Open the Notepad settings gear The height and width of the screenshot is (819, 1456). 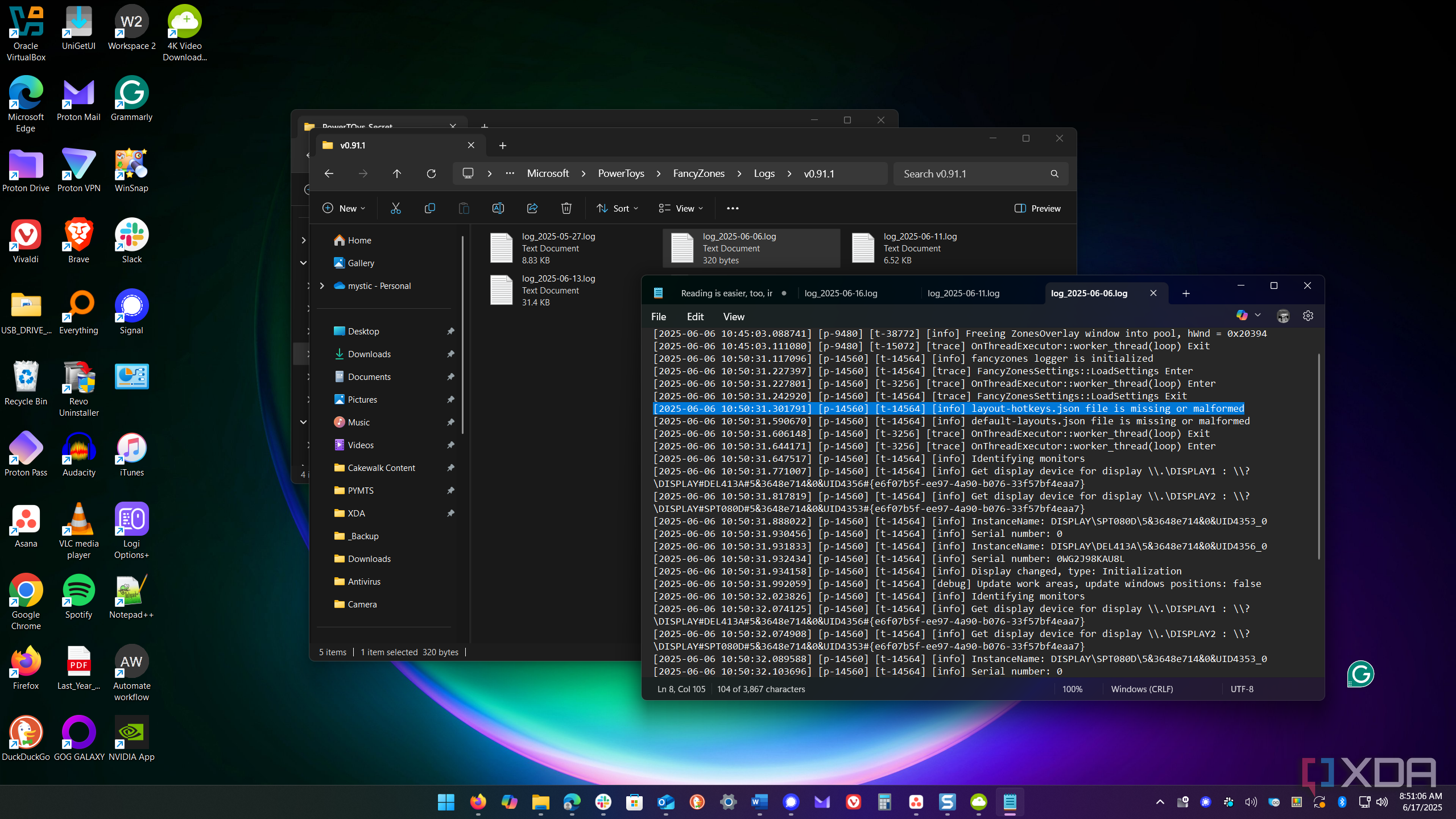click(x=1308, y=316)
